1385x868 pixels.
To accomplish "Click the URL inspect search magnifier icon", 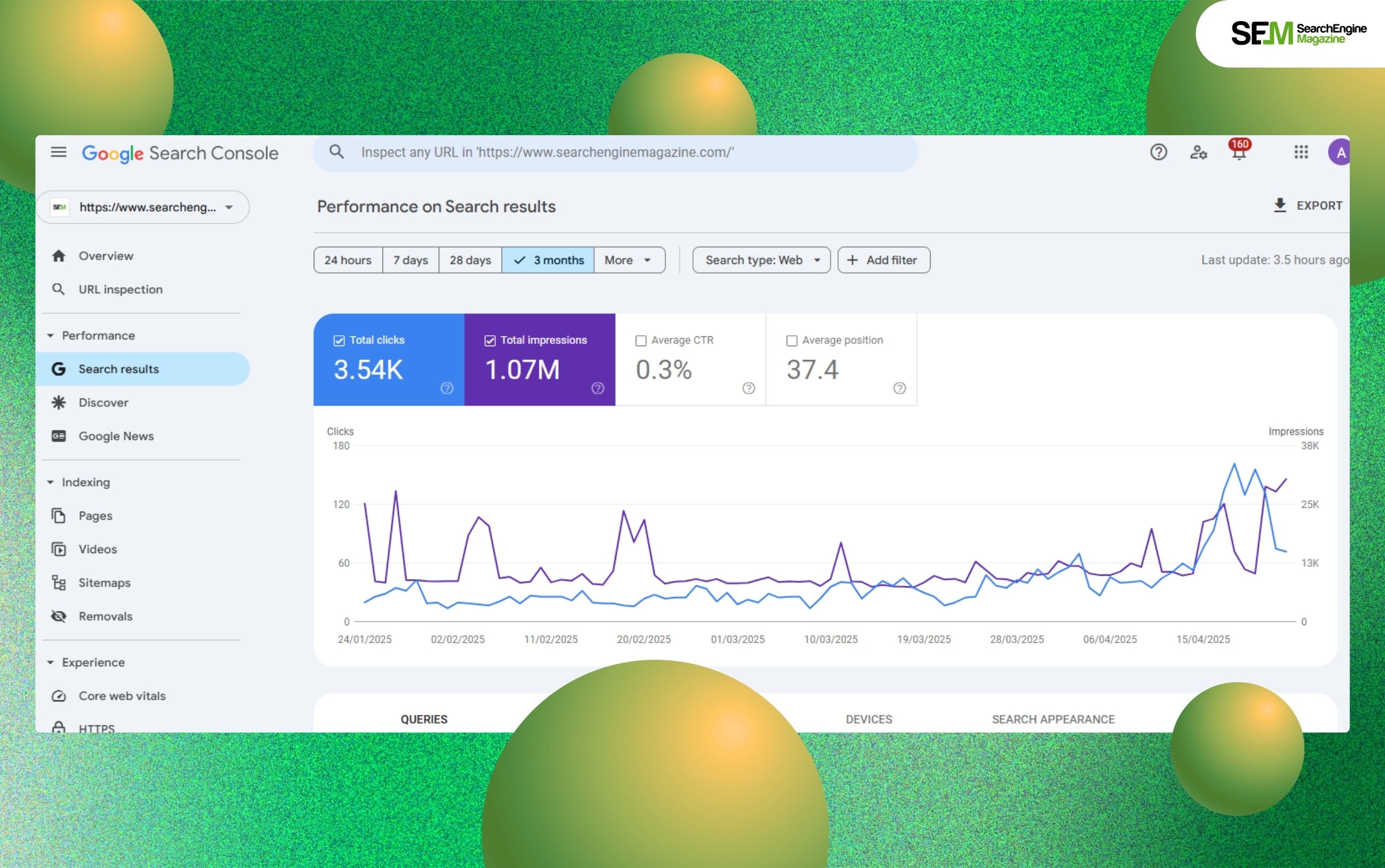I will click(337, 152).
